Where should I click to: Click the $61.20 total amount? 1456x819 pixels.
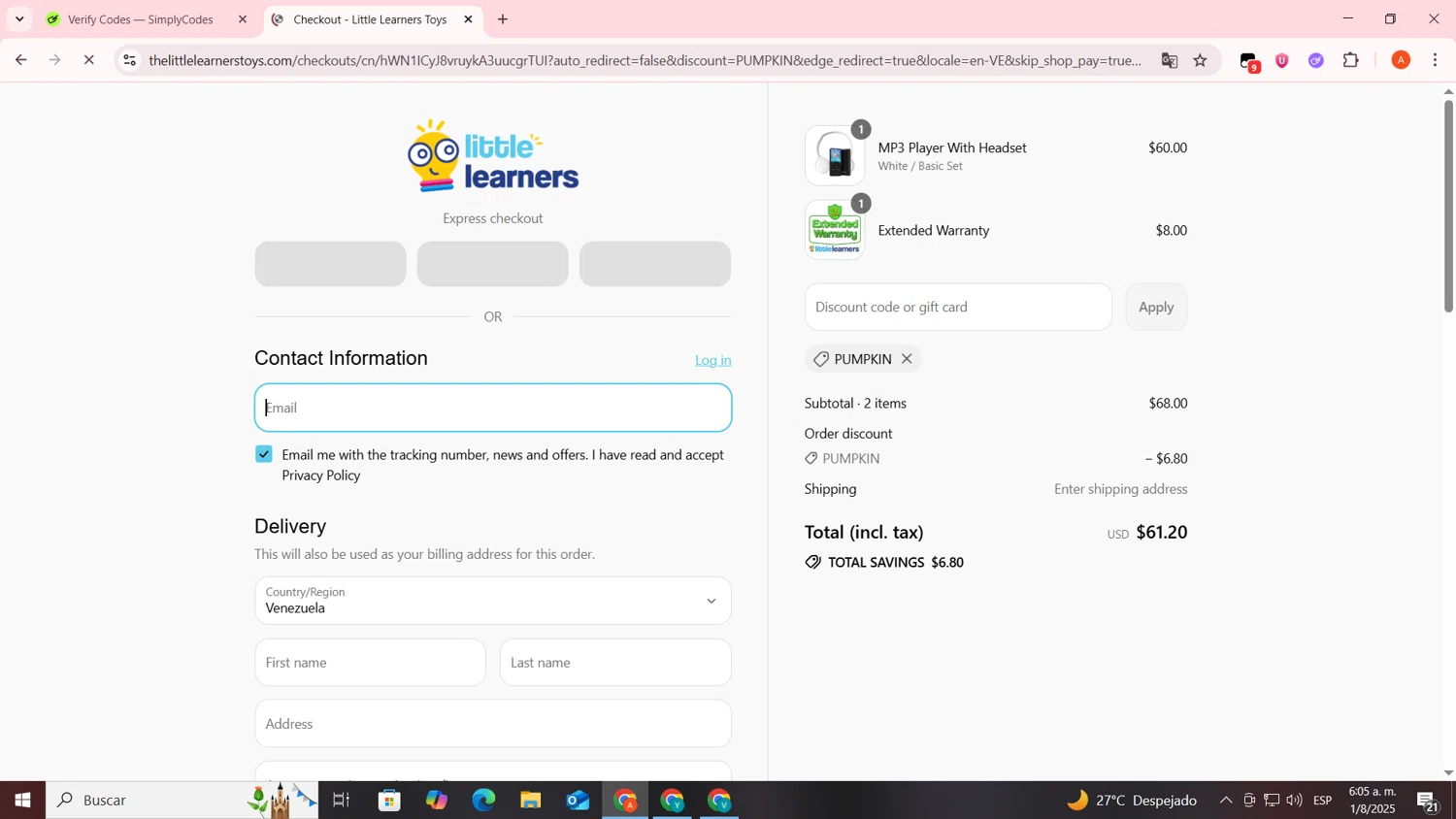(1162, 532)
